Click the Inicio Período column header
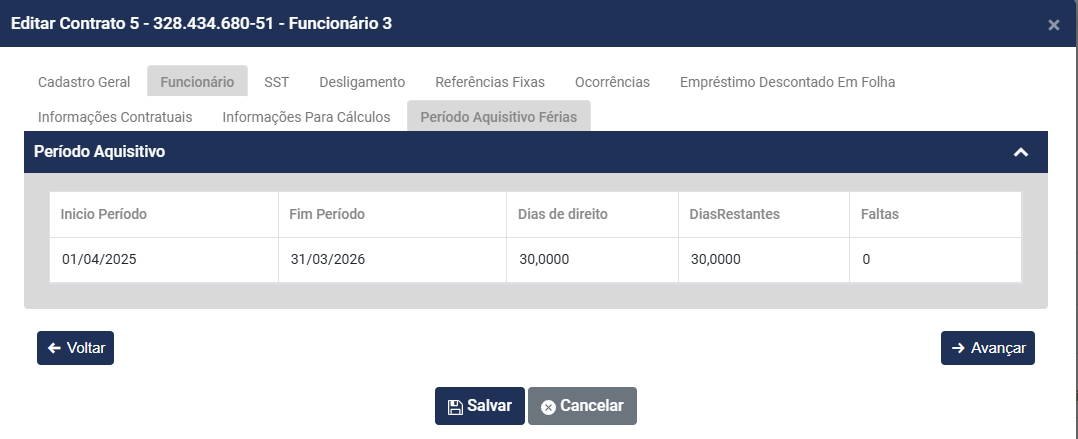 (x=104, y=214)
